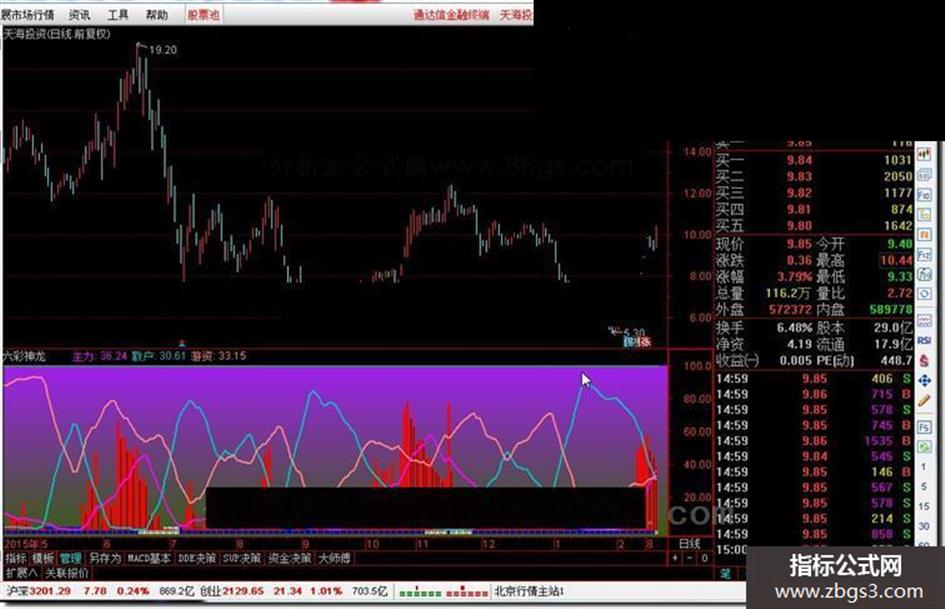The height and width of the screenshot is (609, 945).
Task: Open the 关联报价 tab
Action: (67, 572)
